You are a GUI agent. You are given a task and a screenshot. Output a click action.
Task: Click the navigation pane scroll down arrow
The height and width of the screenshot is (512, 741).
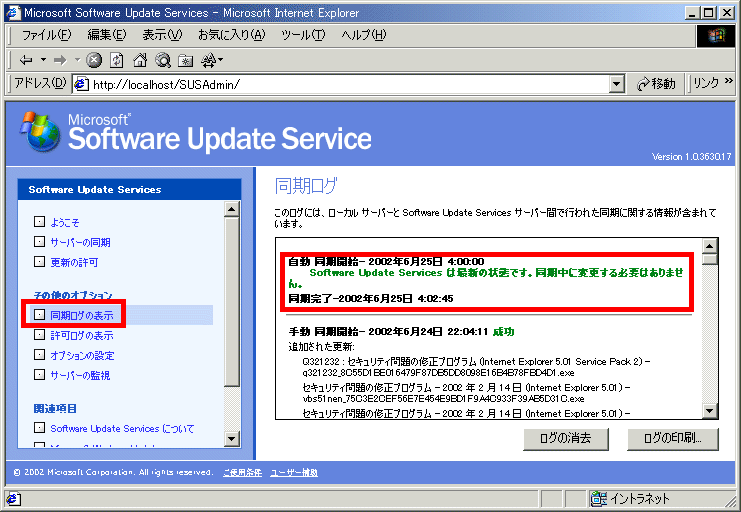coord(232,439)
